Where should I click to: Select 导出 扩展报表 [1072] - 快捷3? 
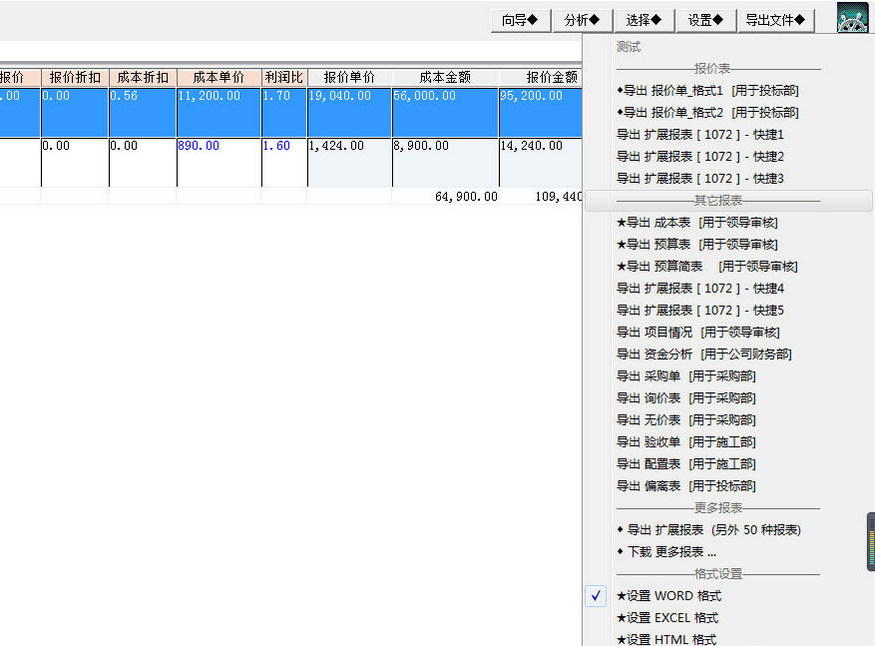[x=700, y=179]
